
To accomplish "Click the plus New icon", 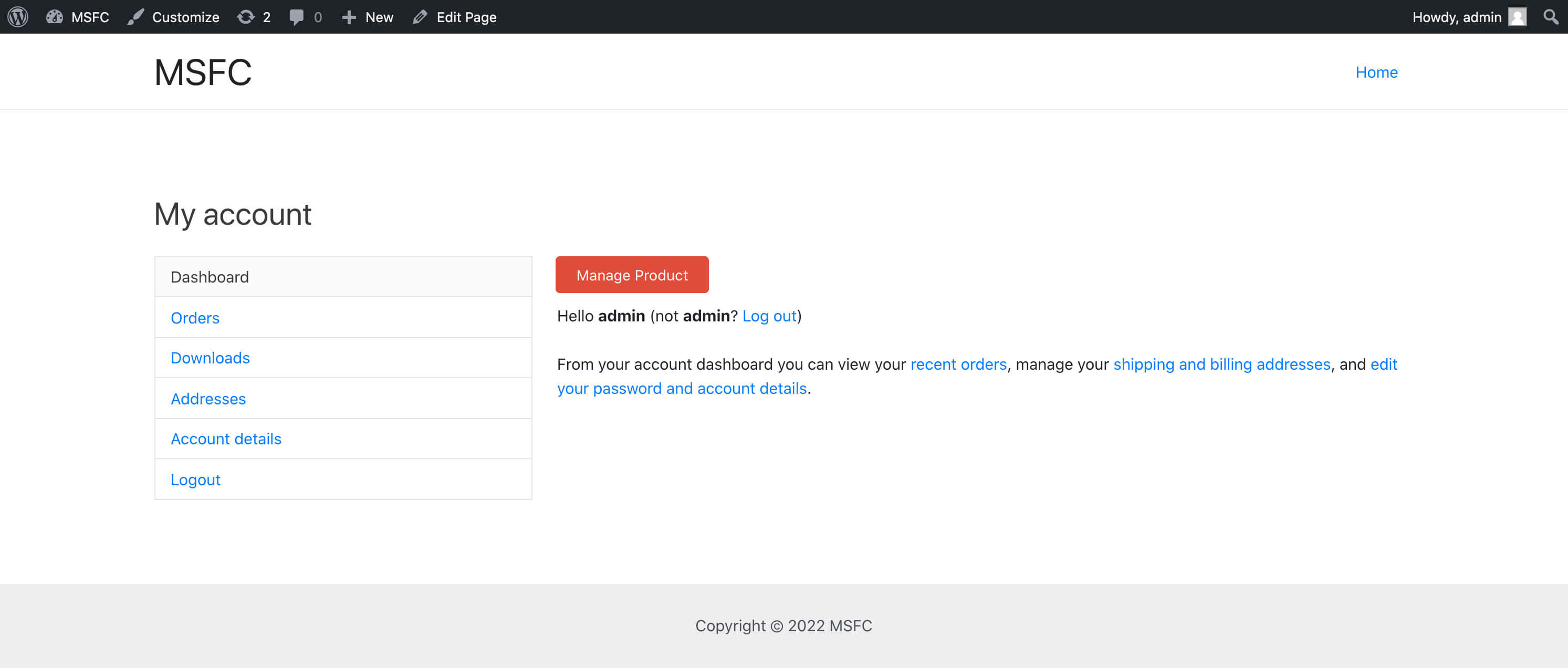I will [349, 16].
